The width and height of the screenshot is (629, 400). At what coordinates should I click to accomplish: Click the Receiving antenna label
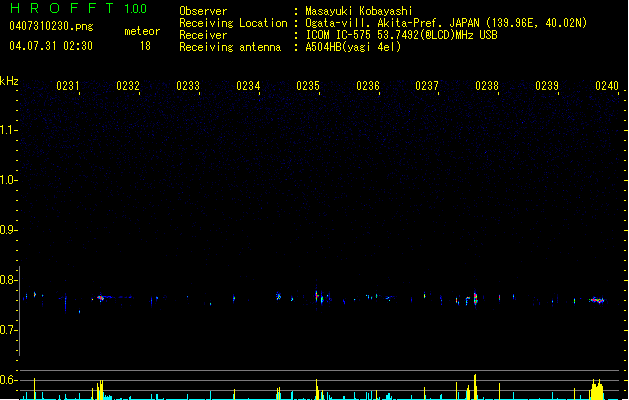click(230, 47)
